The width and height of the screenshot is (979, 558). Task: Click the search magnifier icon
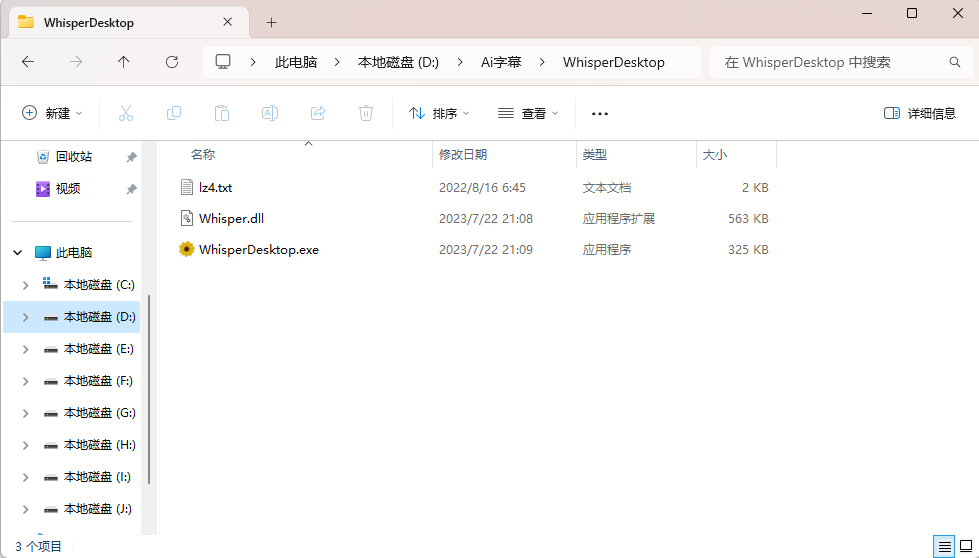pos(955,62)
